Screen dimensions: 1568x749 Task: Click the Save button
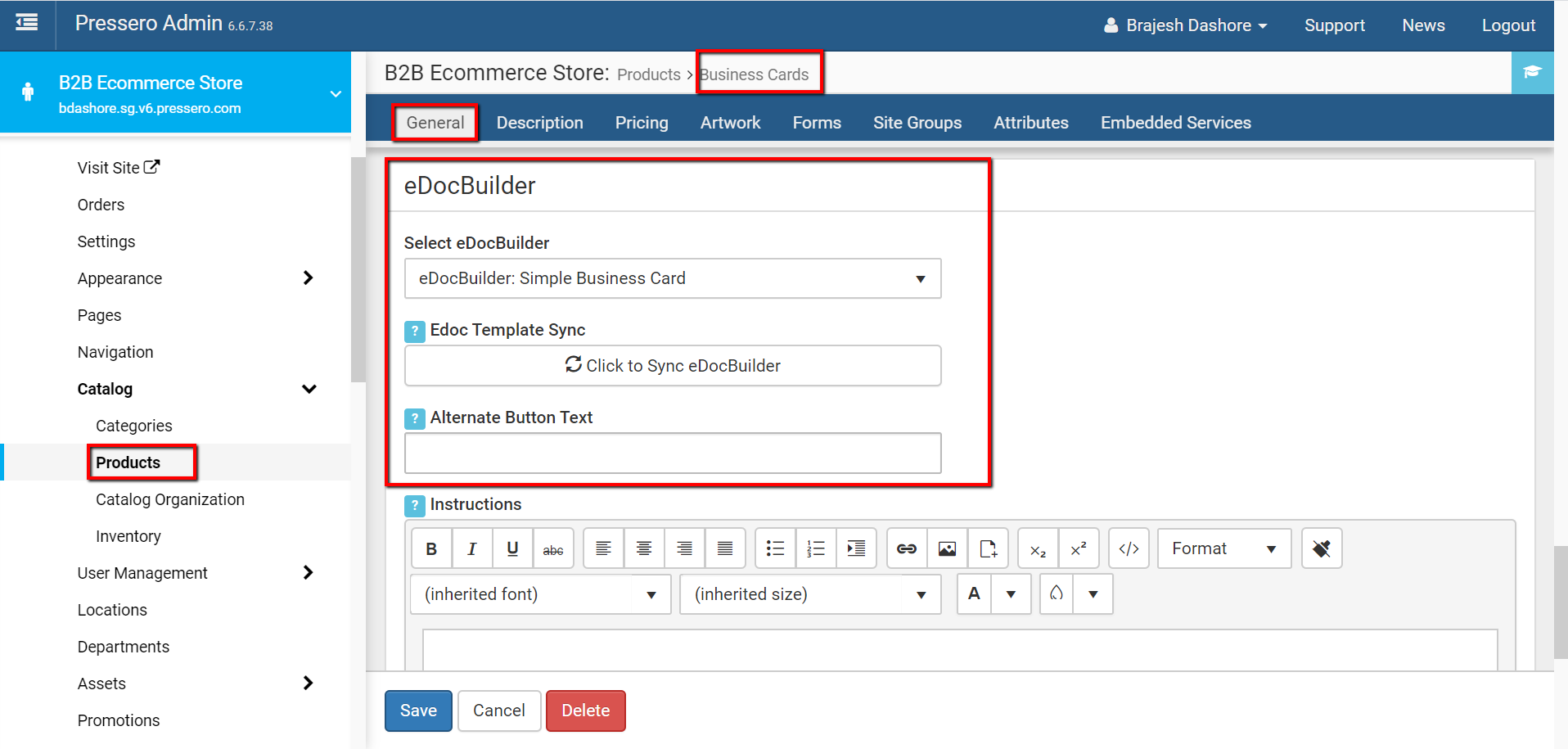418,711
